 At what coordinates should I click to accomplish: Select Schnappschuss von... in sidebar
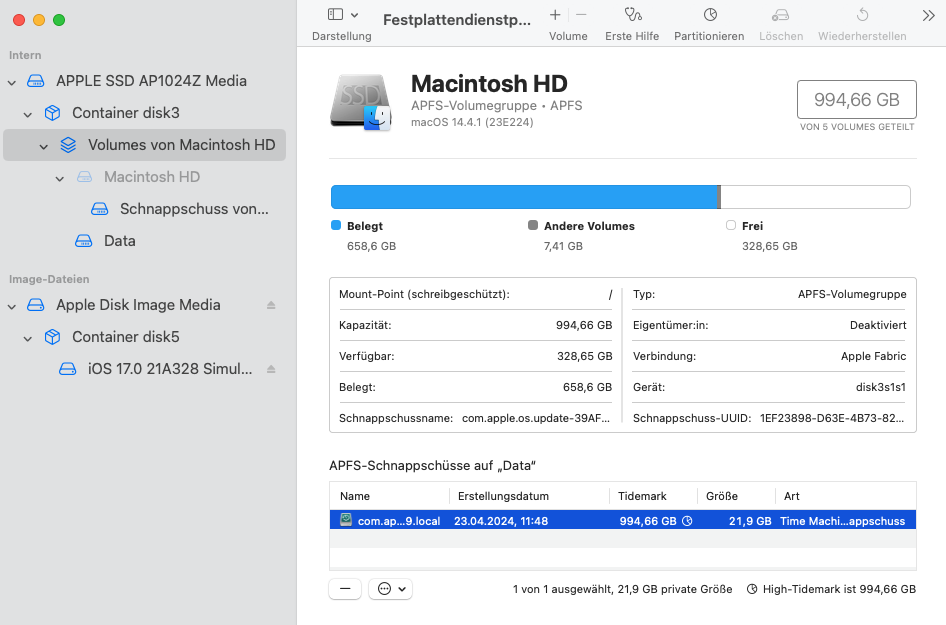[144, 209]
